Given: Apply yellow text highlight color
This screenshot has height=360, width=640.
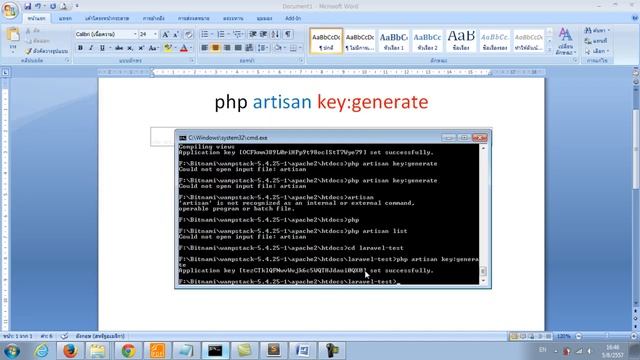Looking at the screenshot, I should 168,48.
